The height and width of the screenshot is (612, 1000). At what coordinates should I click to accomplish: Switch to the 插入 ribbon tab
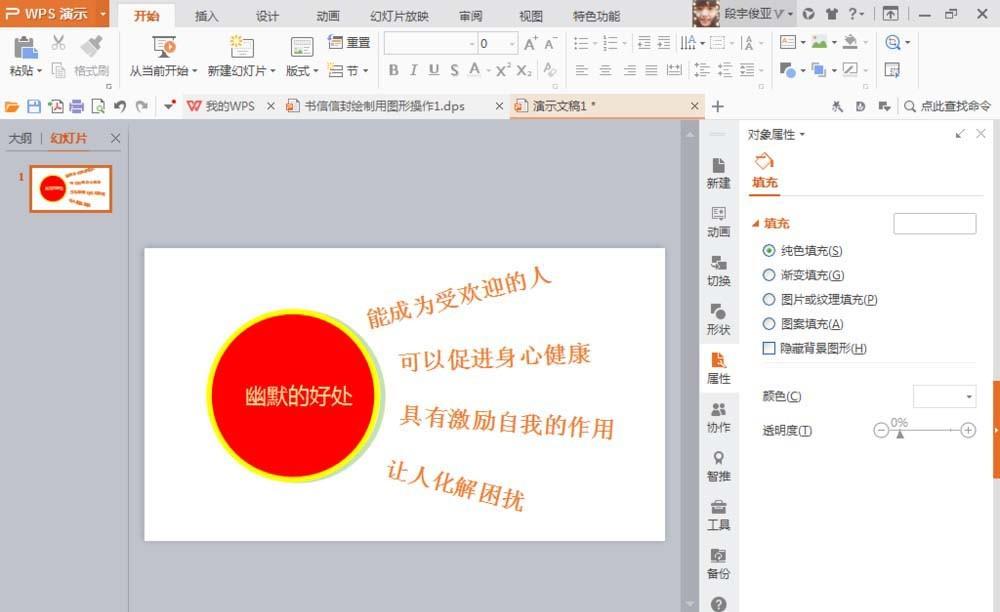206,15
